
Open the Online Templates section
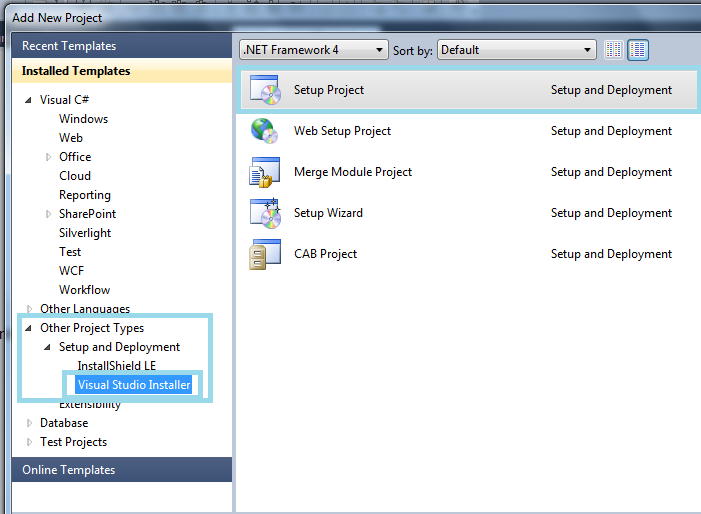122,469
